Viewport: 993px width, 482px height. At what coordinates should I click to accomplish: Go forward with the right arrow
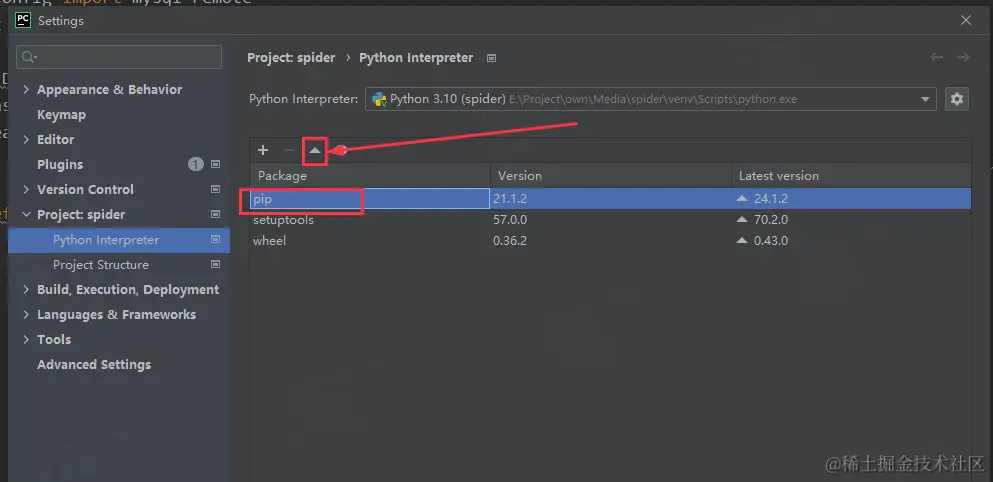coord(963,57)
